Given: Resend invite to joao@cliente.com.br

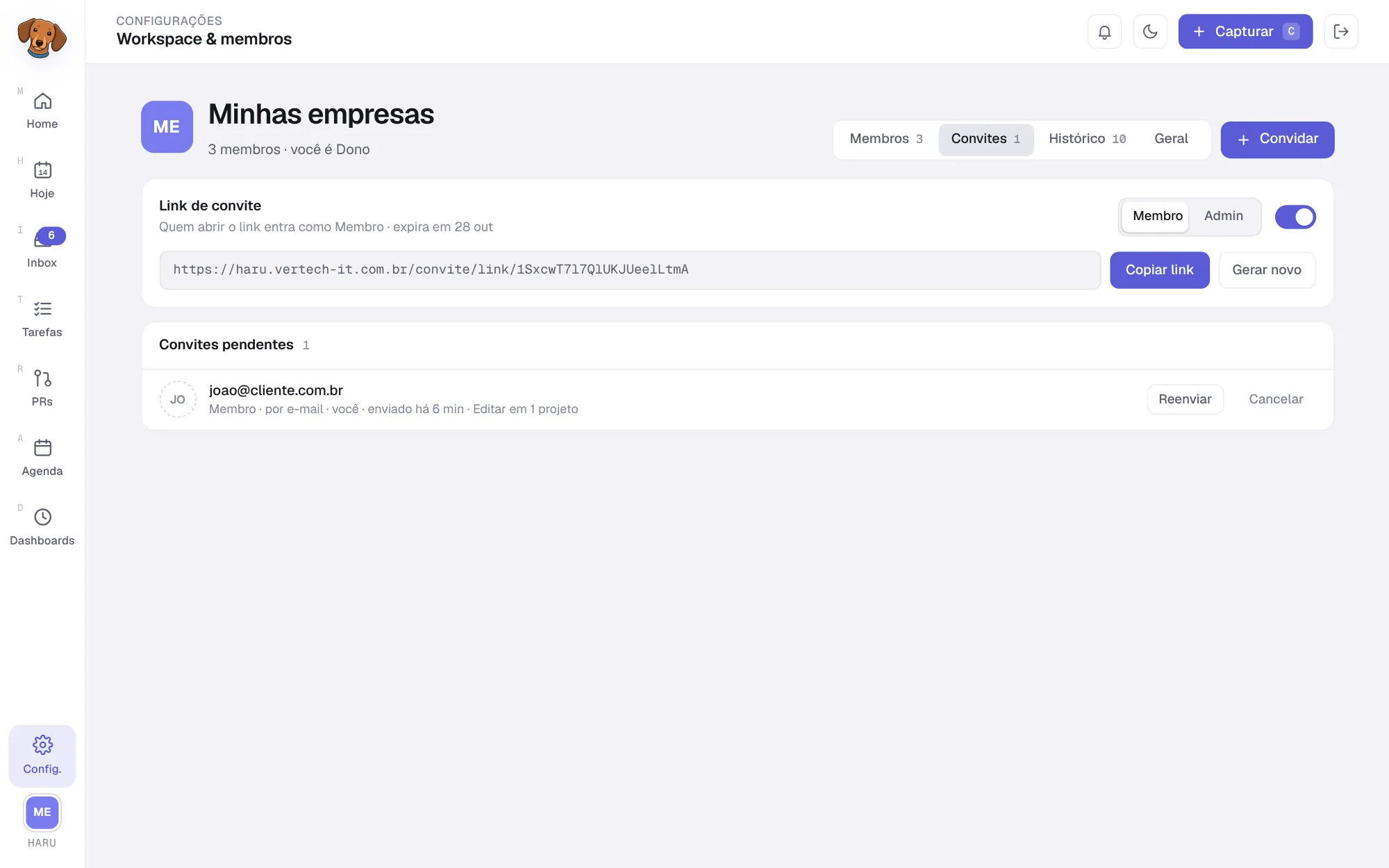Looking at the screenshot, I should pyautogui.click(x=1185, y=399).
